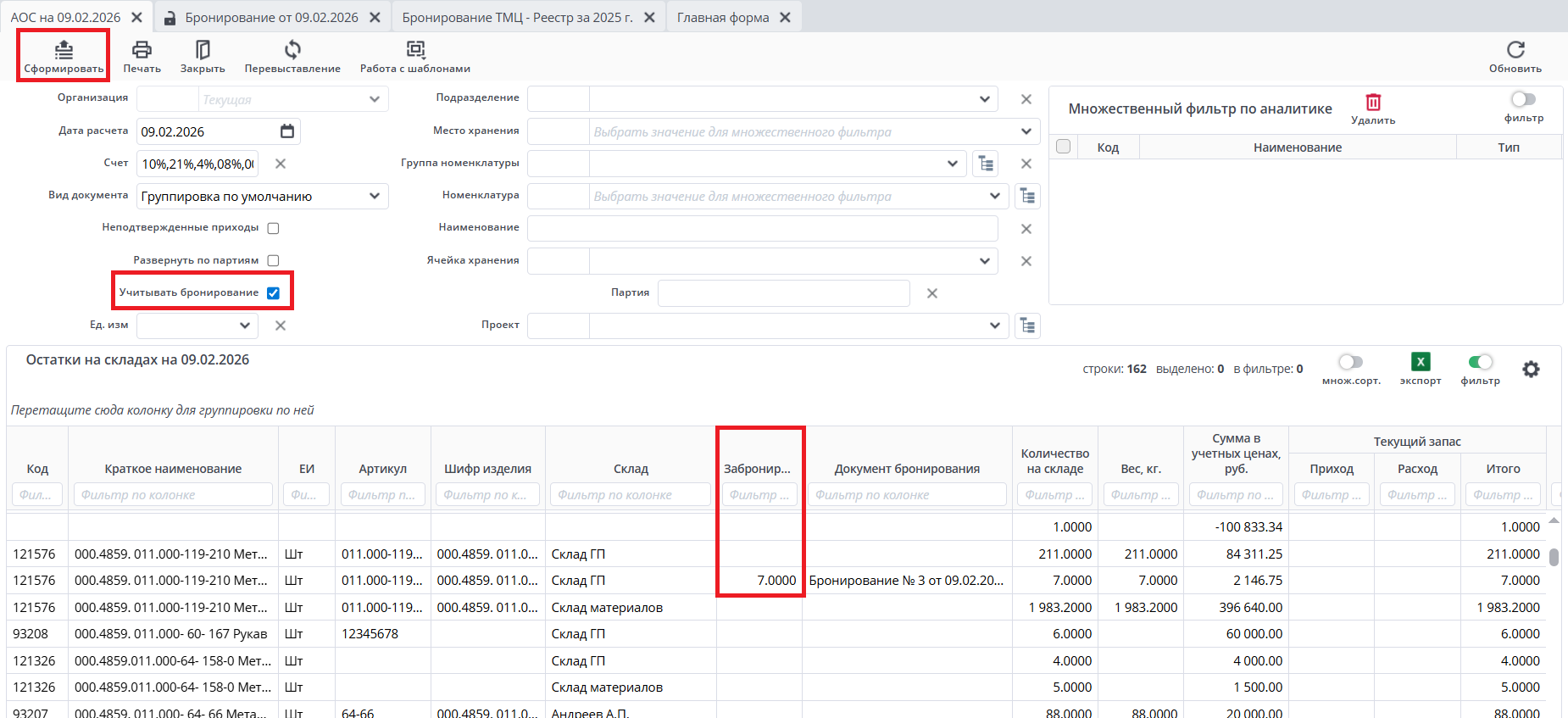Expand the Вид документа dropdown
Viewport: 1568px width, 718px height.
click(374, 197)
